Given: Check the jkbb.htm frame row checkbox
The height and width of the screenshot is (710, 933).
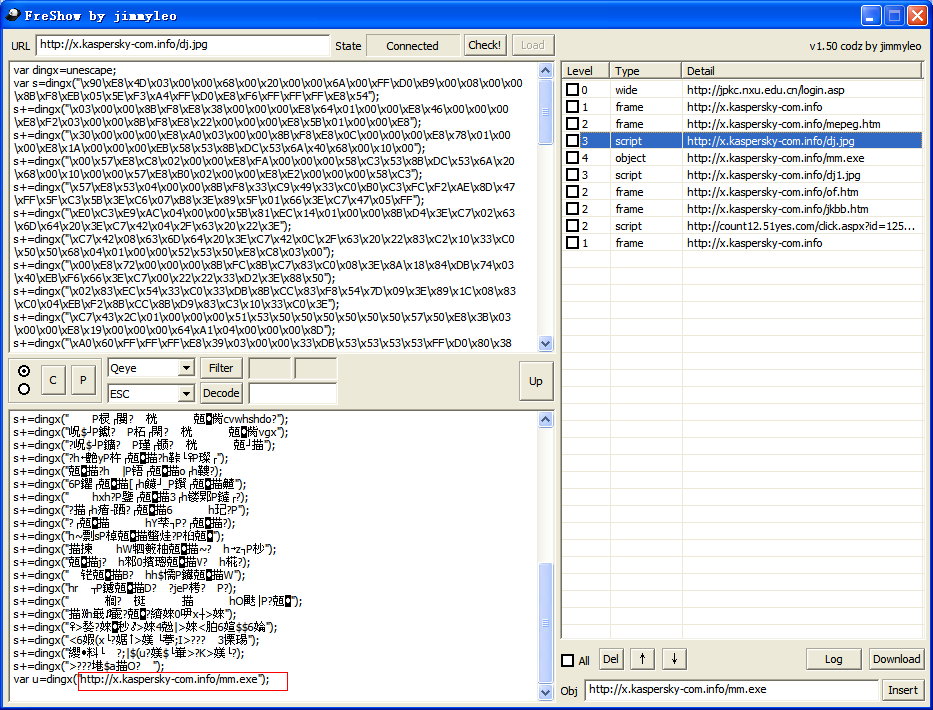Looking at the screenshot, I should click(572, 209).
